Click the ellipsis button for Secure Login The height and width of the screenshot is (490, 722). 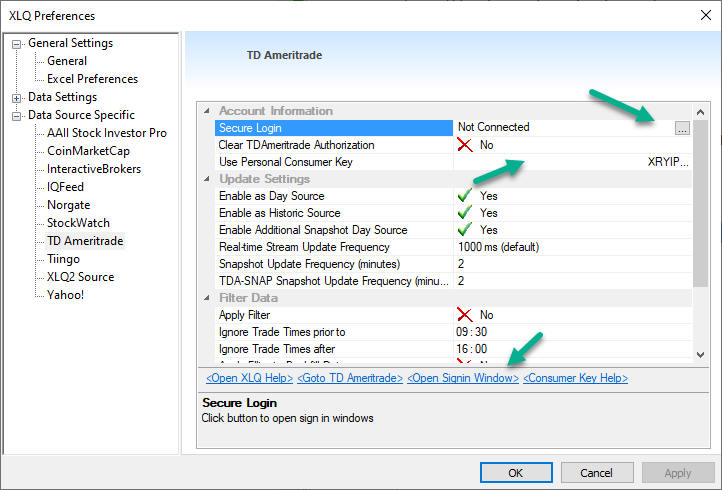pos(682,128)
